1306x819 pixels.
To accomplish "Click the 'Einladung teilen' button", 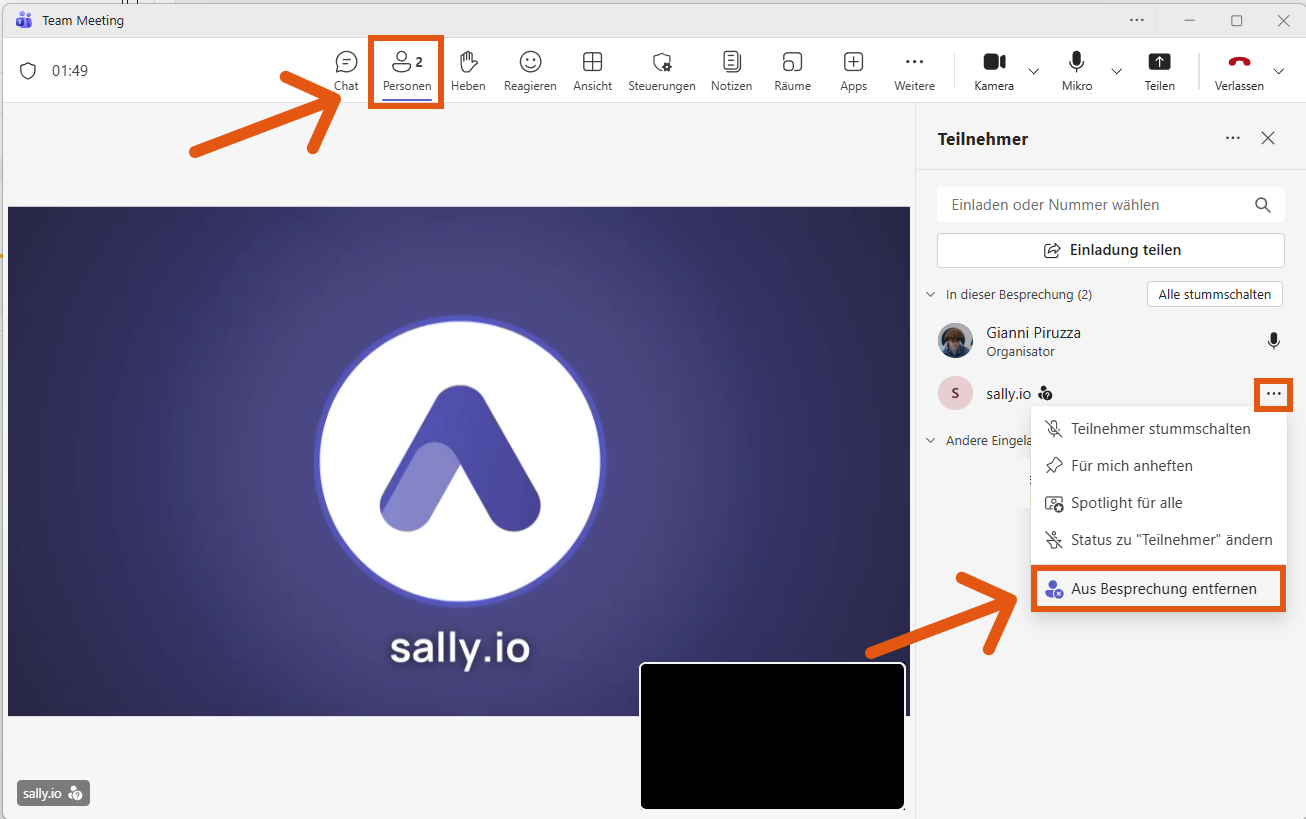I will [1110, 250].
